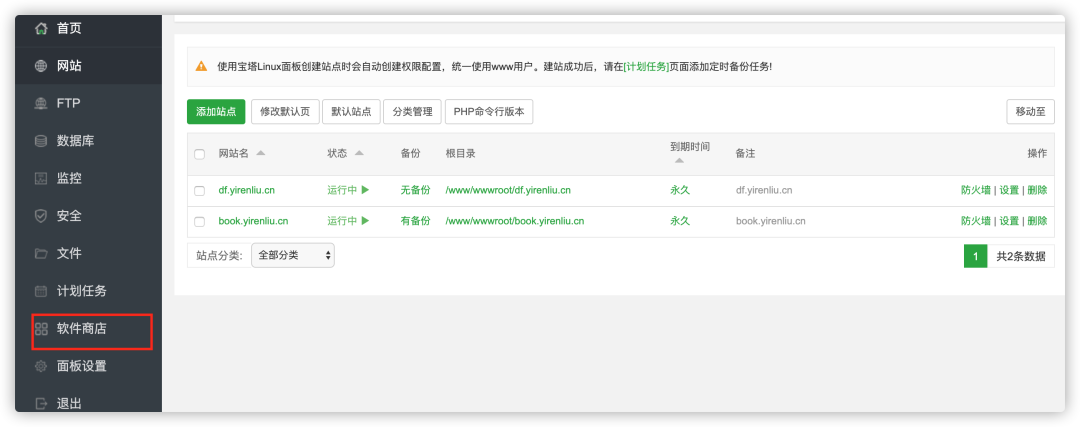
Task: Click the 添加站点 button
Action: 216,112
